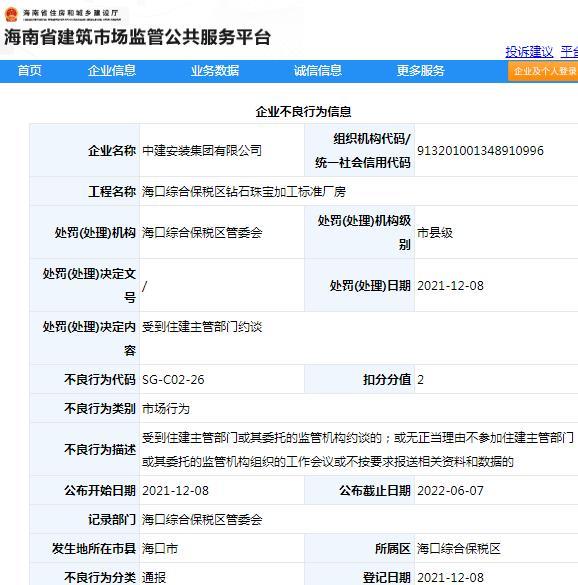Click the 扣分分值 value 2
Image resolution: width=578 pixels, height=585 pixels.
coord(421,379)
